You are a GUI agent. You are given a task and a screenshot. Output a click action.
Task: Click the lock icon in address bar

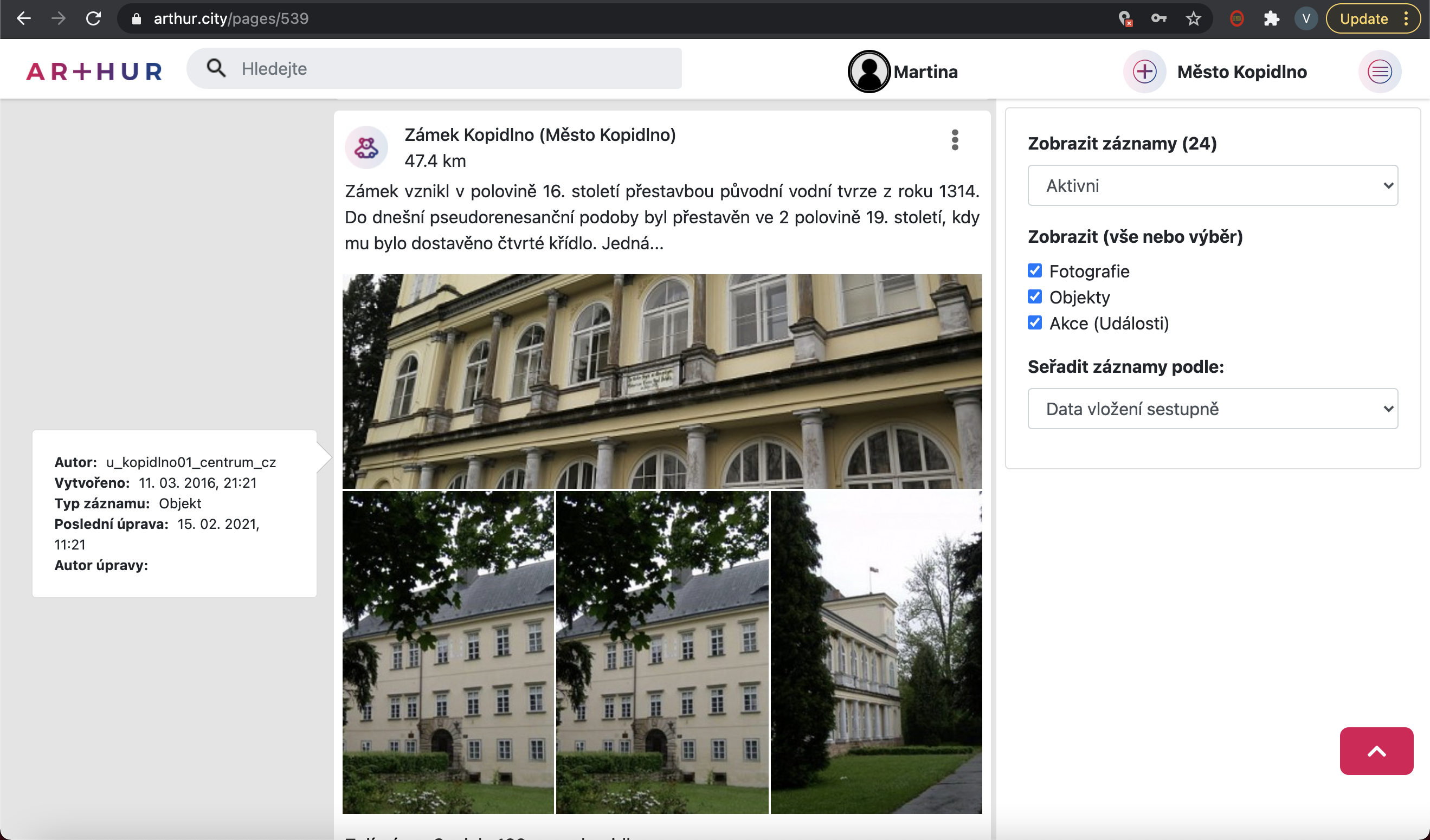136,19
